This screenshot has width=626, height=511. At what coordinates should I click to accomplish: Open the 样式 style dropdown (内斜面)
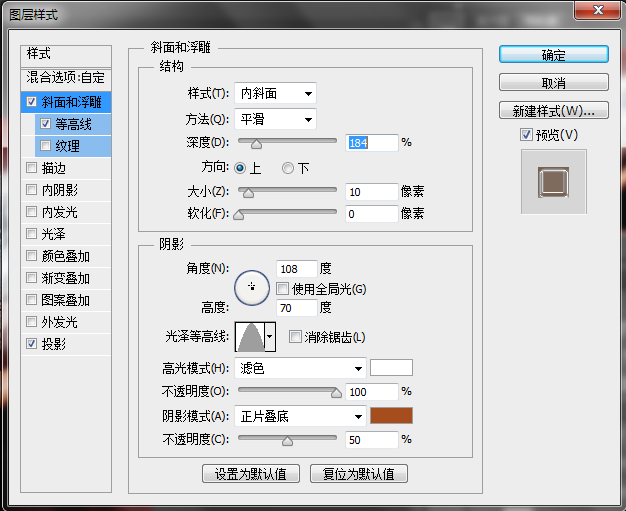[x=276, y=94]
